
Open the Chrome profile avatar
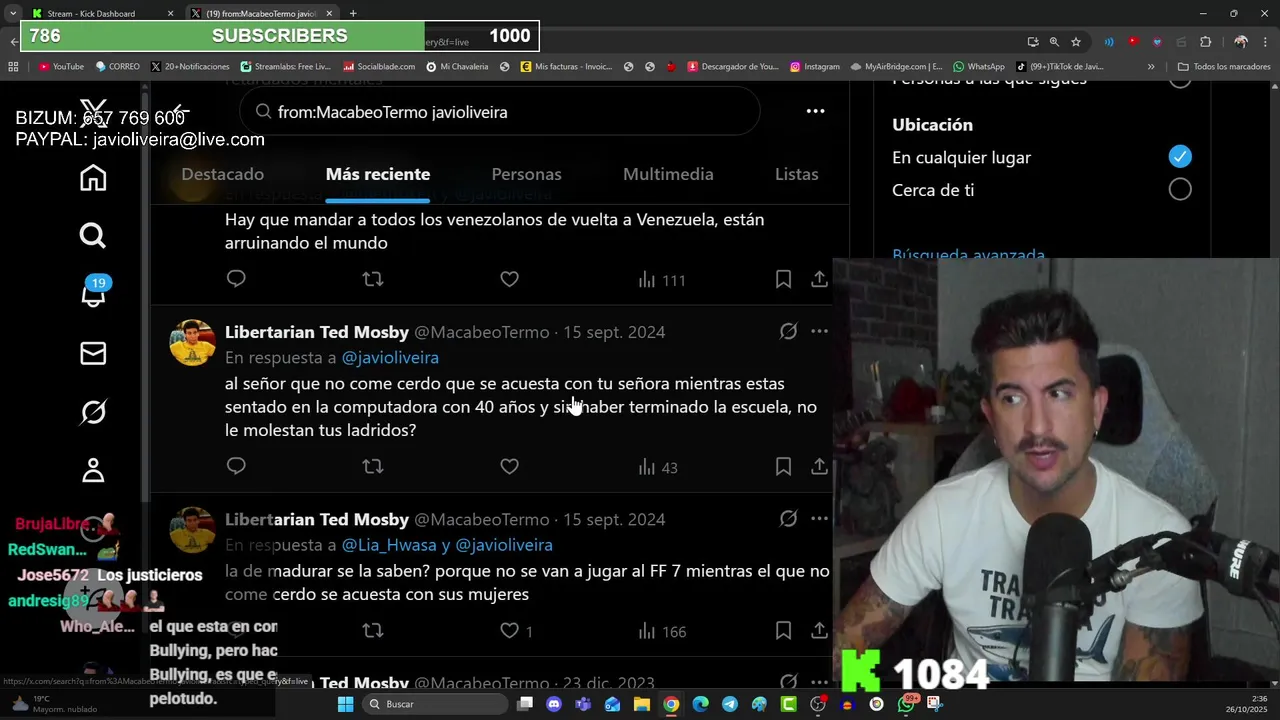click(x=1241, y=42)
